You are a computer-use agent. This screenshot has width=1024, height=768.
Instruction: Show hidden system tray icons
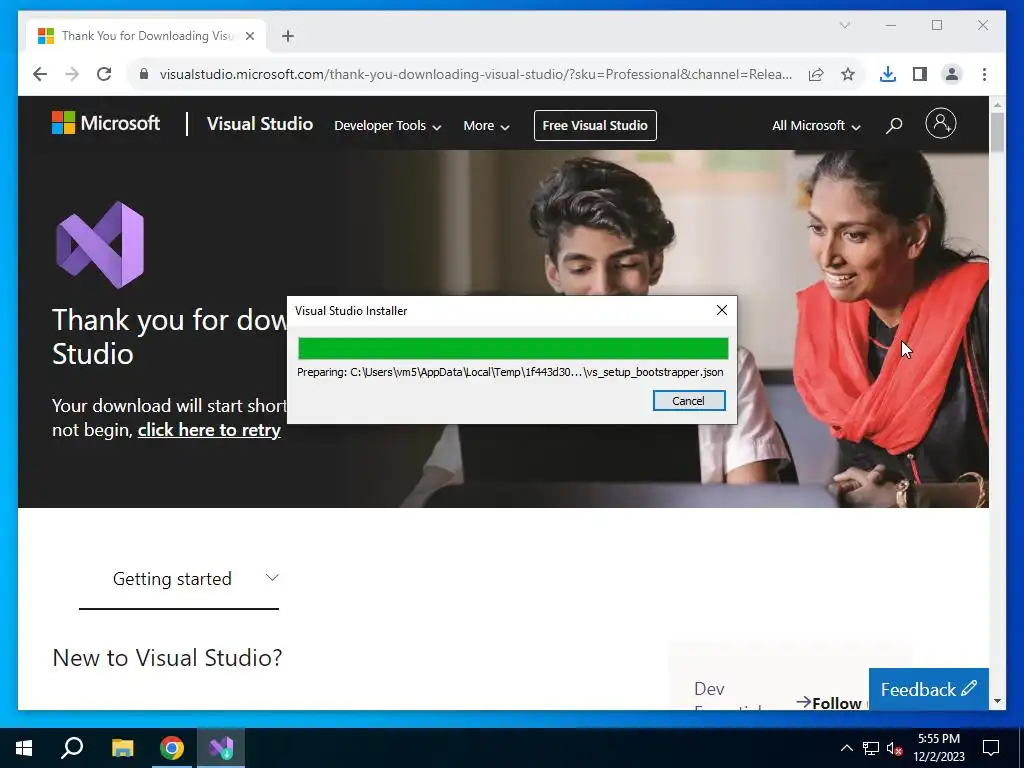846,748
